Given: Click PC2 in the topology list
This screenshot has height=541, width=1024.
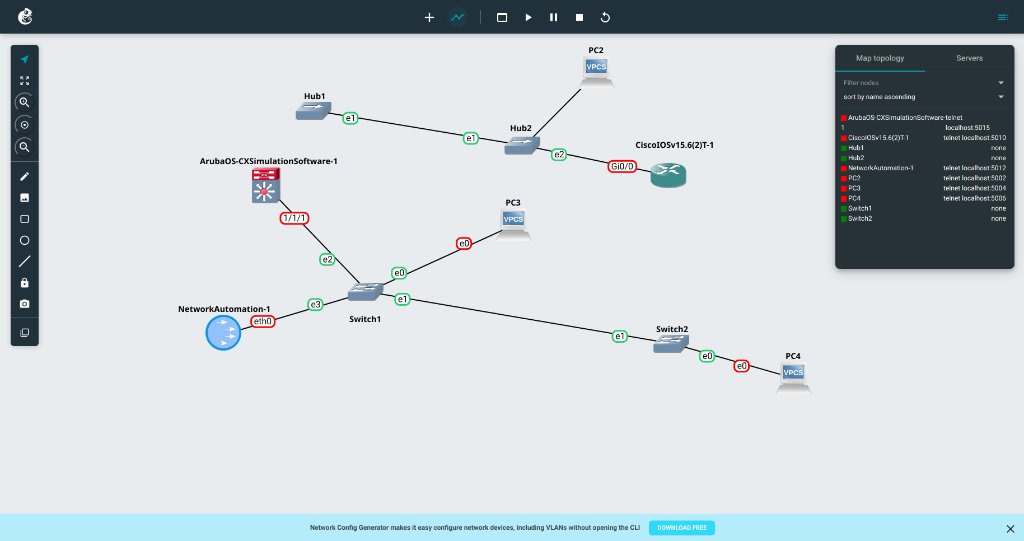Looking at the screenshot, I should click(854, 178).
